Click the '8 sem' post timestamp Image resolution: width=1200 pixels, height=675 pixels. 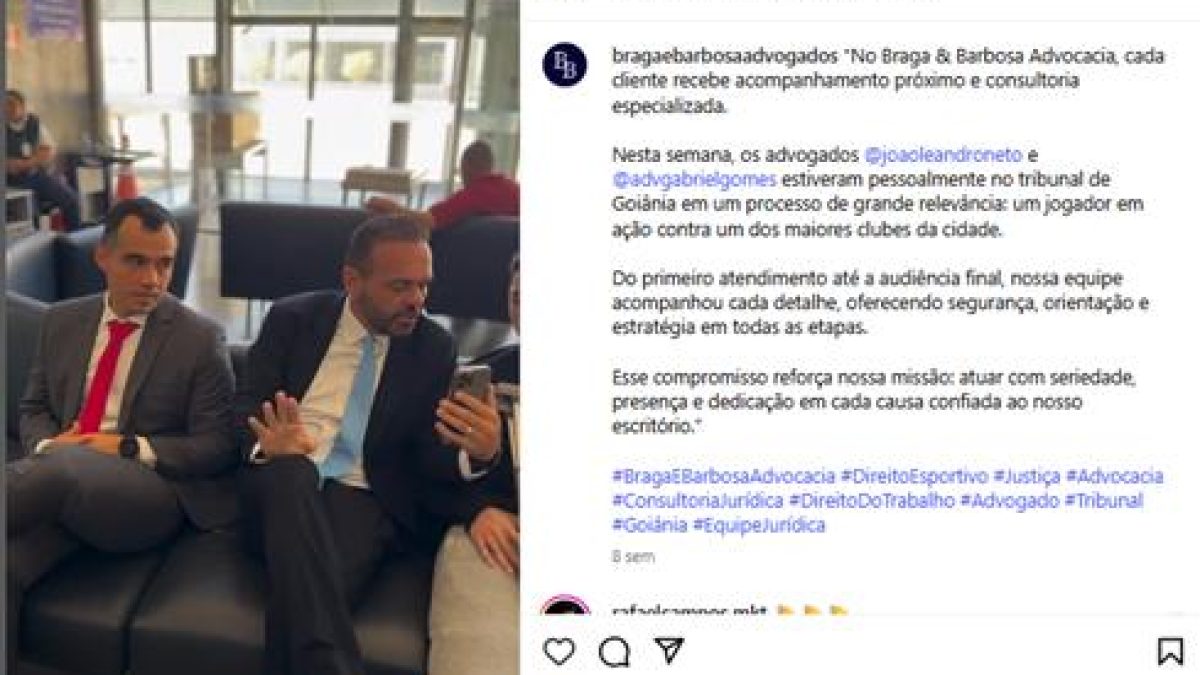(633, 556)
